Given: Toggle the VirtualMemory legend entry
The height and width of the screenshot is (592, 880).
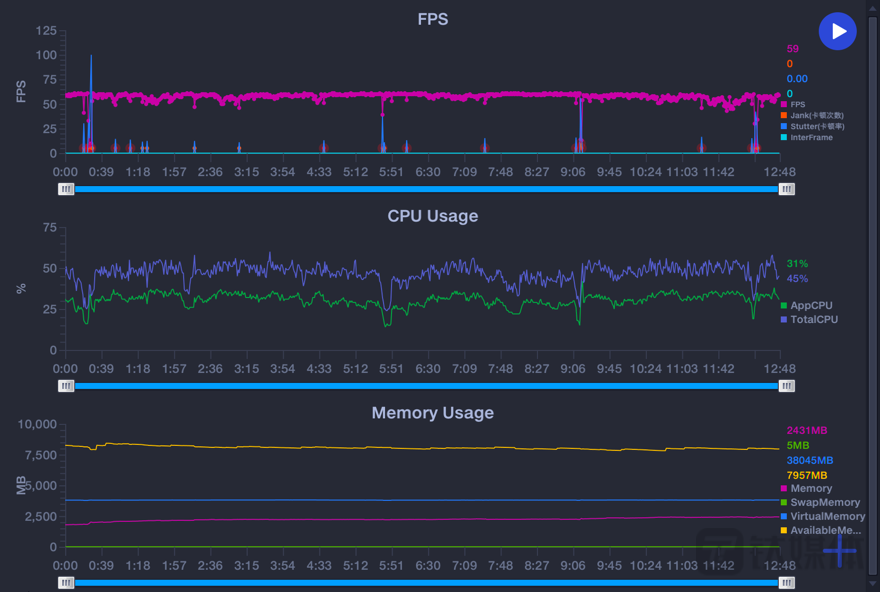Looking at the screenshot, I should [x=823, y=516].
